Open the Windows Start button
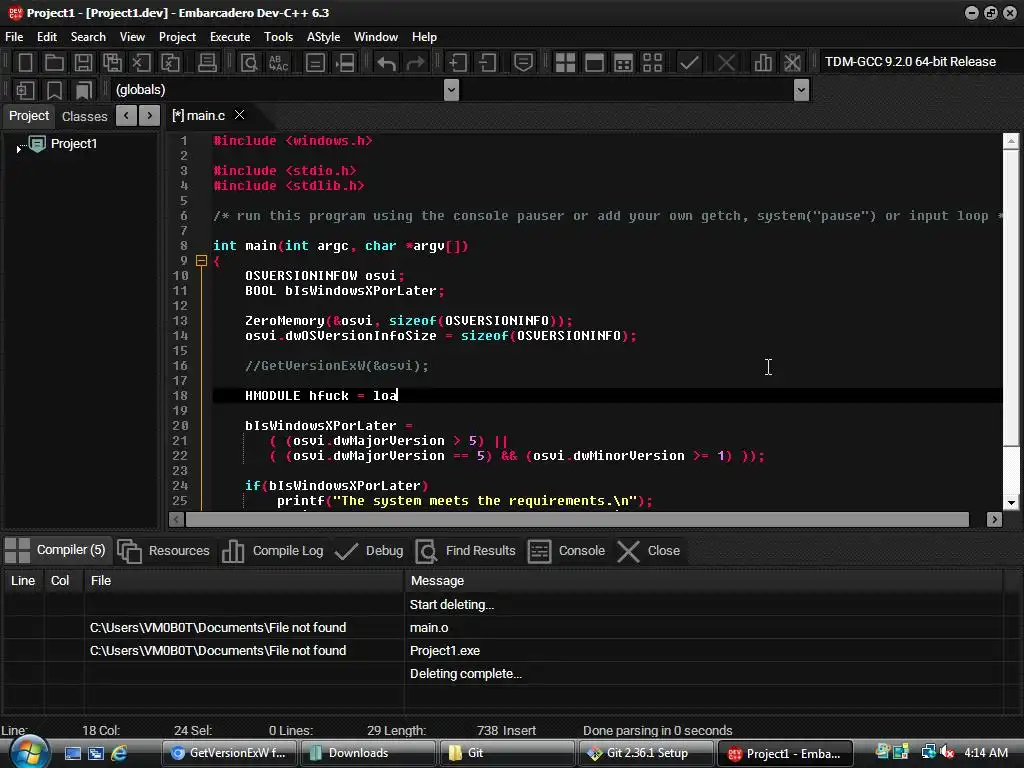This screenshot has width=1024, height=768. coord(28,752)
